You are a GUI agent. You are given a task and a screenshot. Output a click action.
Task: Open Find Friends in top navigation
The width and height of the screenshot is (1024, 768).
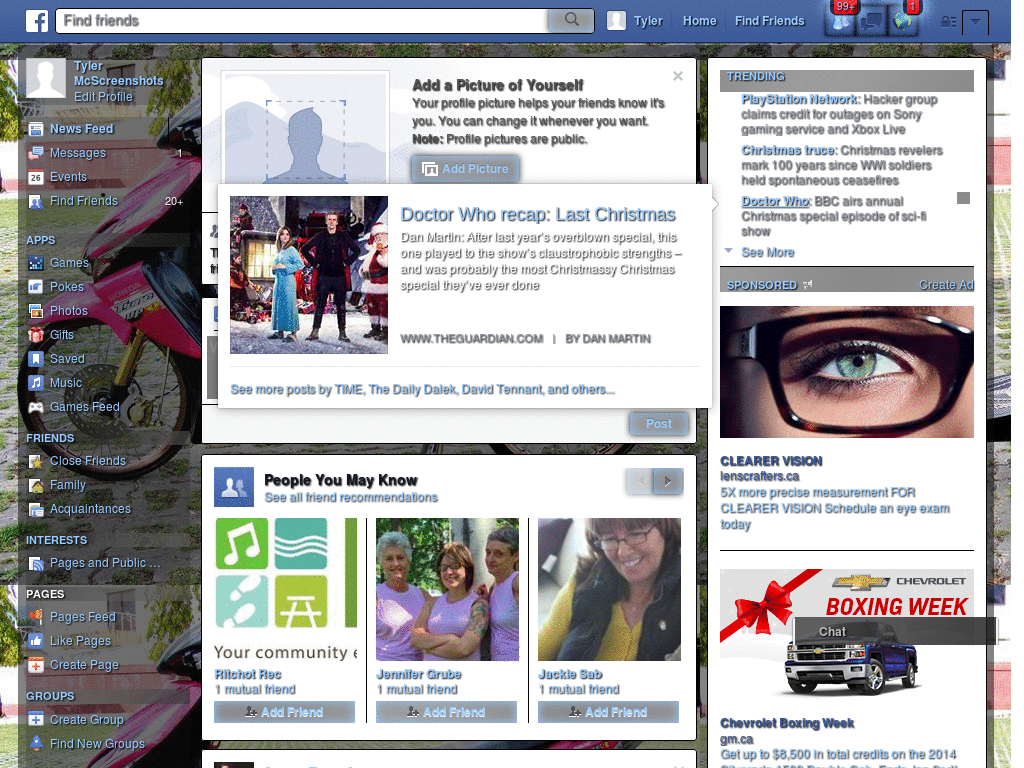coord(769,21)
